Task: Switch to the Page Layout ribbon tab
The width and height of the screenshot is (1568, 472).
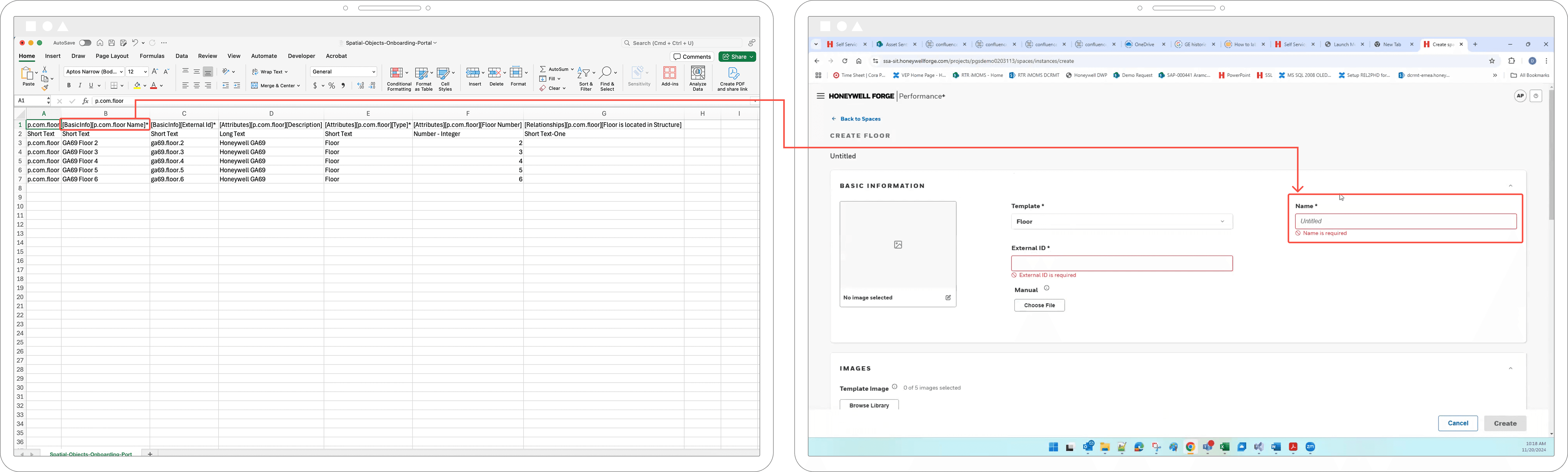Action: tap(112, 56)
